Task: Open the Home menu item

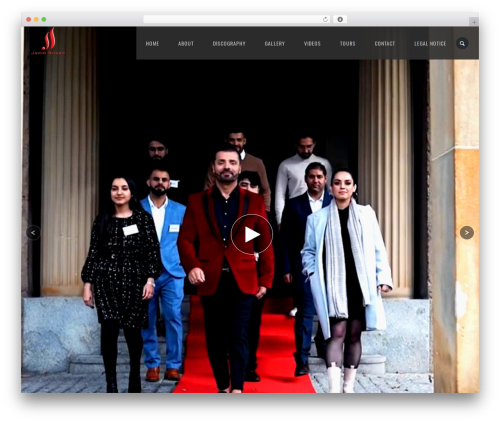Action: pos(152,44)
